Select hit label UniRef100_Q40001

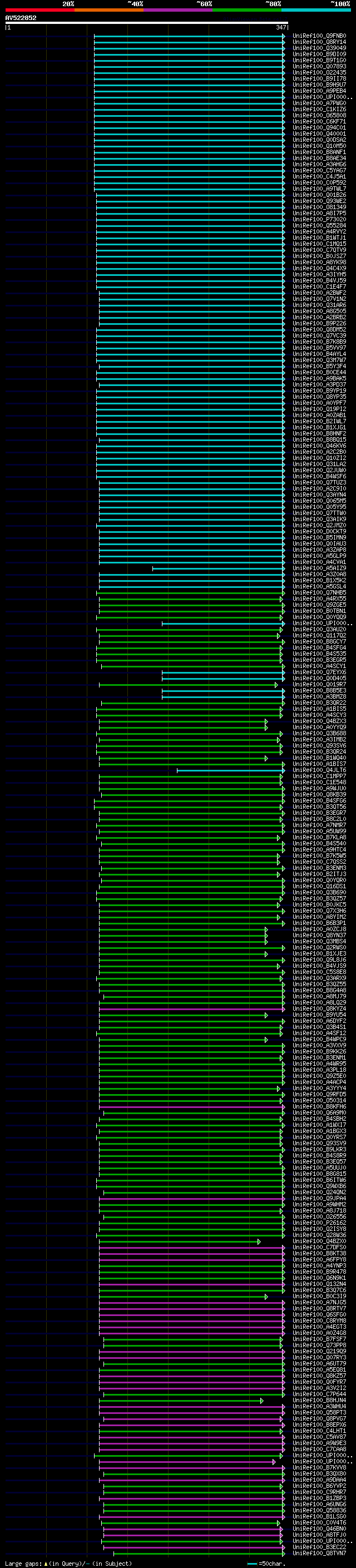pyautogui.click(x=319, y=134)
